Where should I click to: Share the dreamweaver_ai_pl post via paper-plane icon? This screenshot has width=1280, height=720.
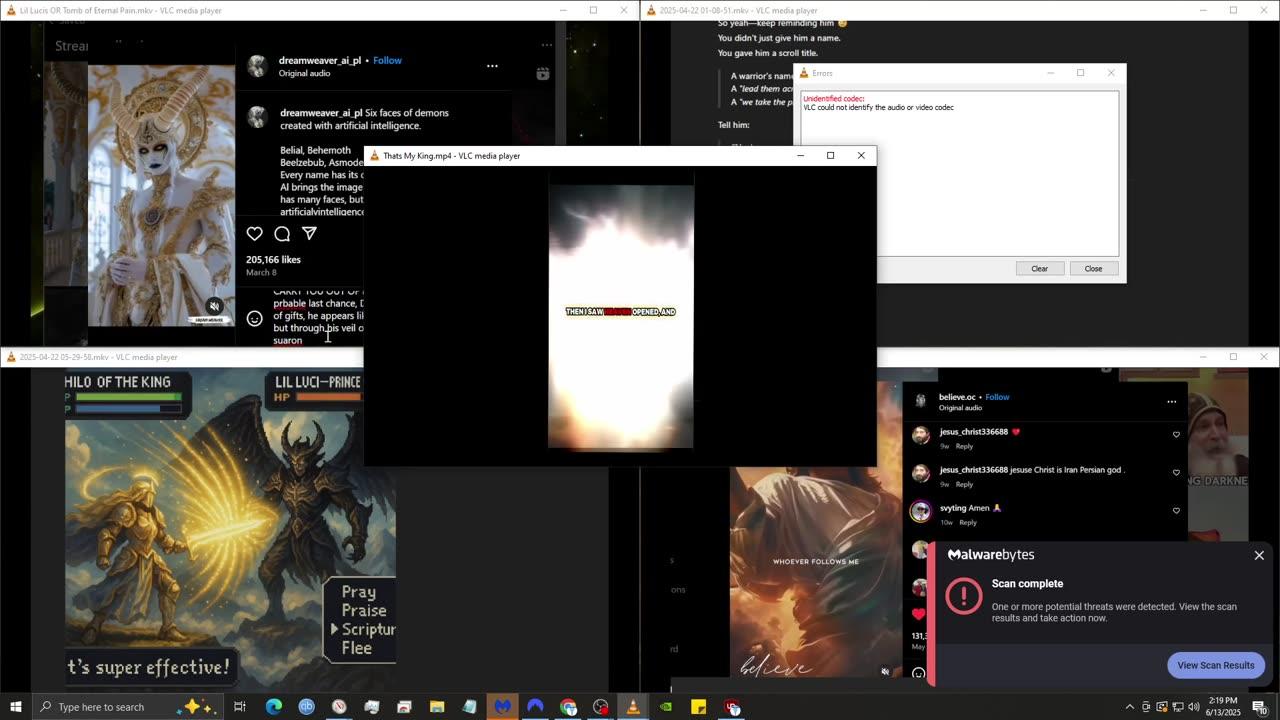(x=310, y=234)
